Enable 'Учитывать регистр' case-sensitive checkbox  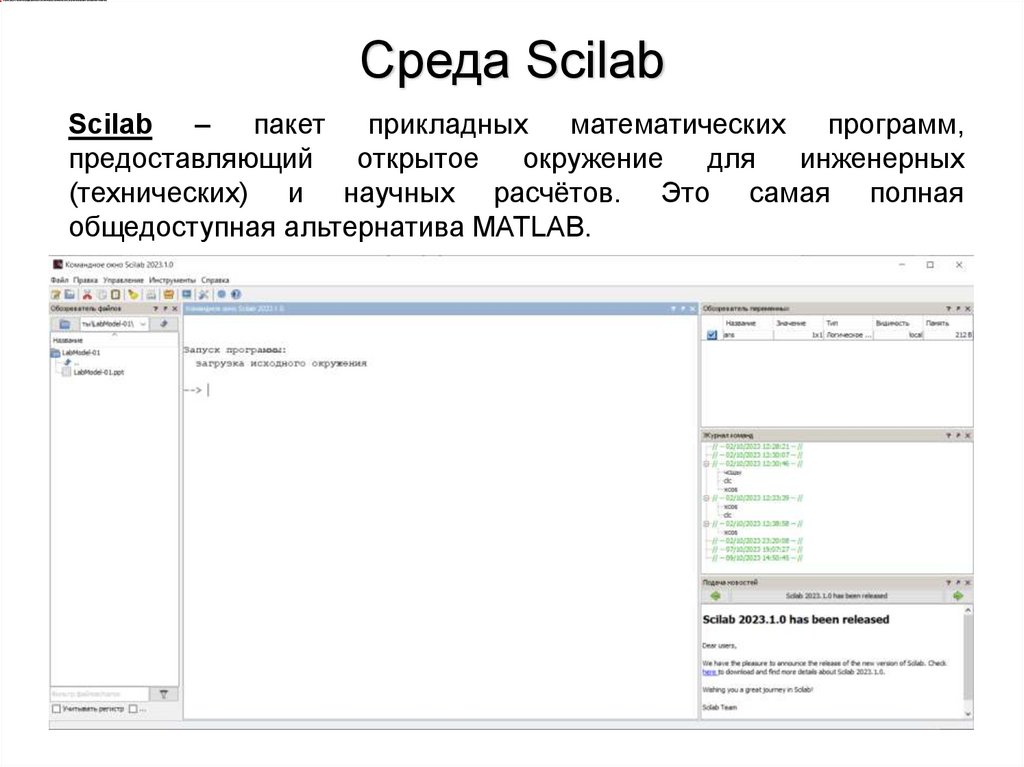point(56,709)
